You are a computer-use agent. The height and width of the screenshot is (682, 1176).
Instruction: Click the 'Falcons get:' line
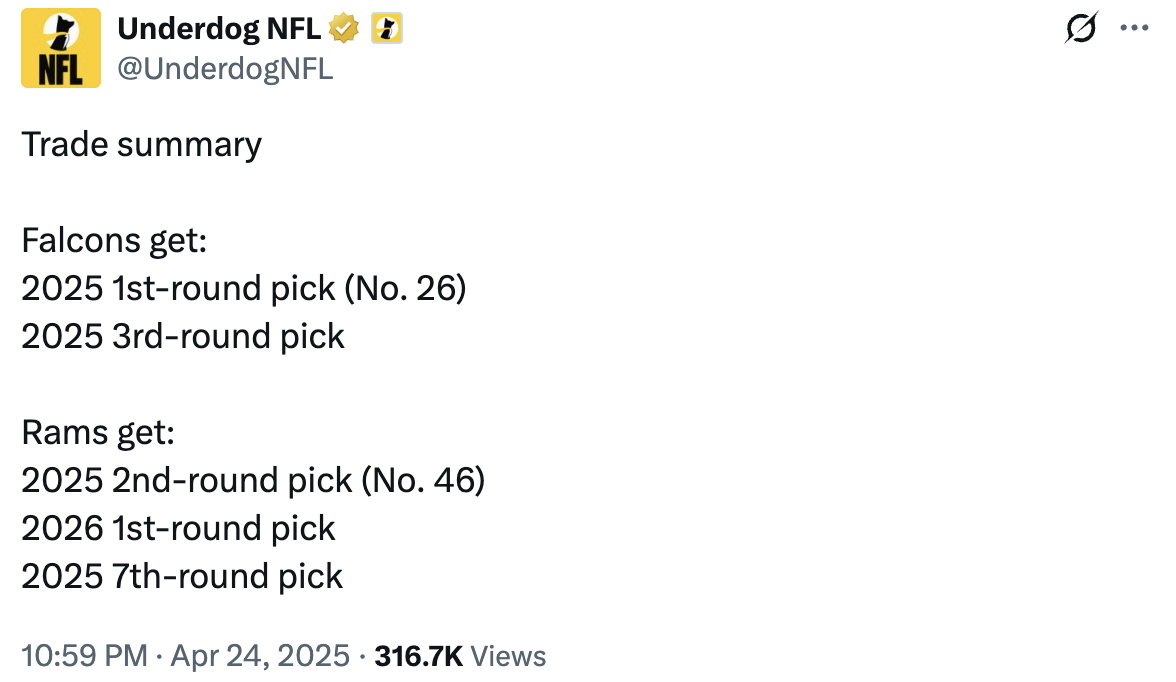[114, 241]
